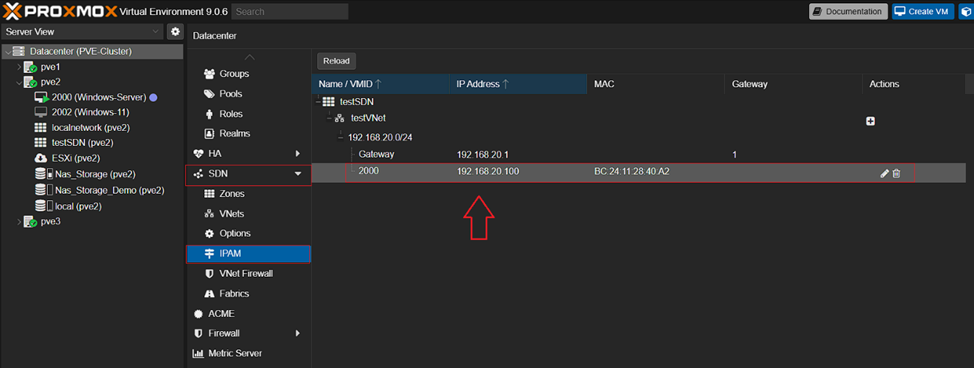Click the Create CT cube icon button

point(966,11)
